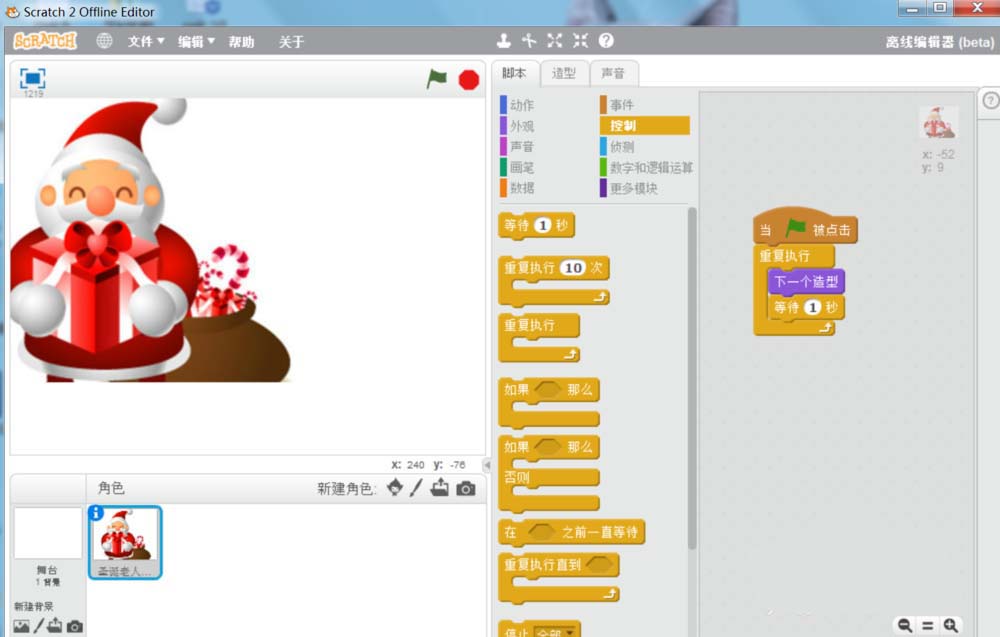Open help panel question mark at right edge
The width and height of the screenshot is (1000, 637).
tap(990, 101)
